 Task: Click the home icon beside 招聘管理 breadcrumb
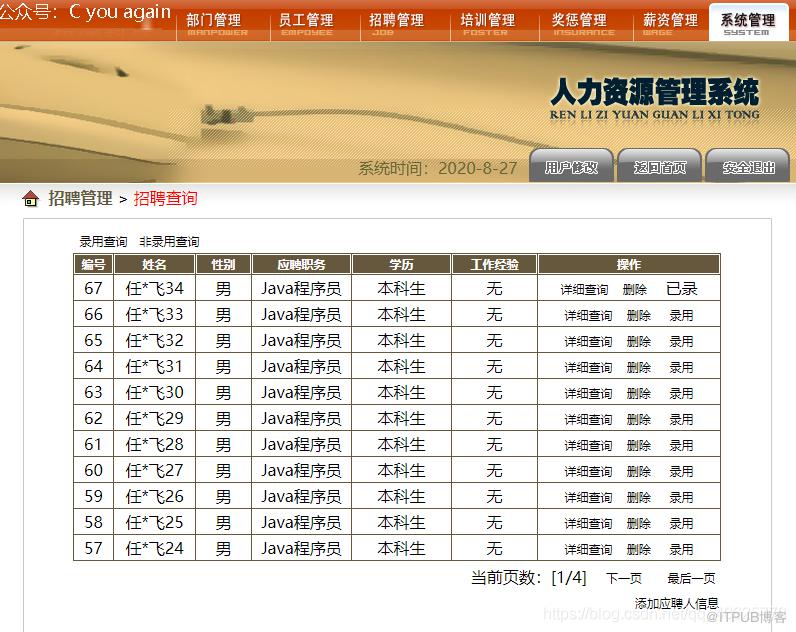tap(30, 198)
